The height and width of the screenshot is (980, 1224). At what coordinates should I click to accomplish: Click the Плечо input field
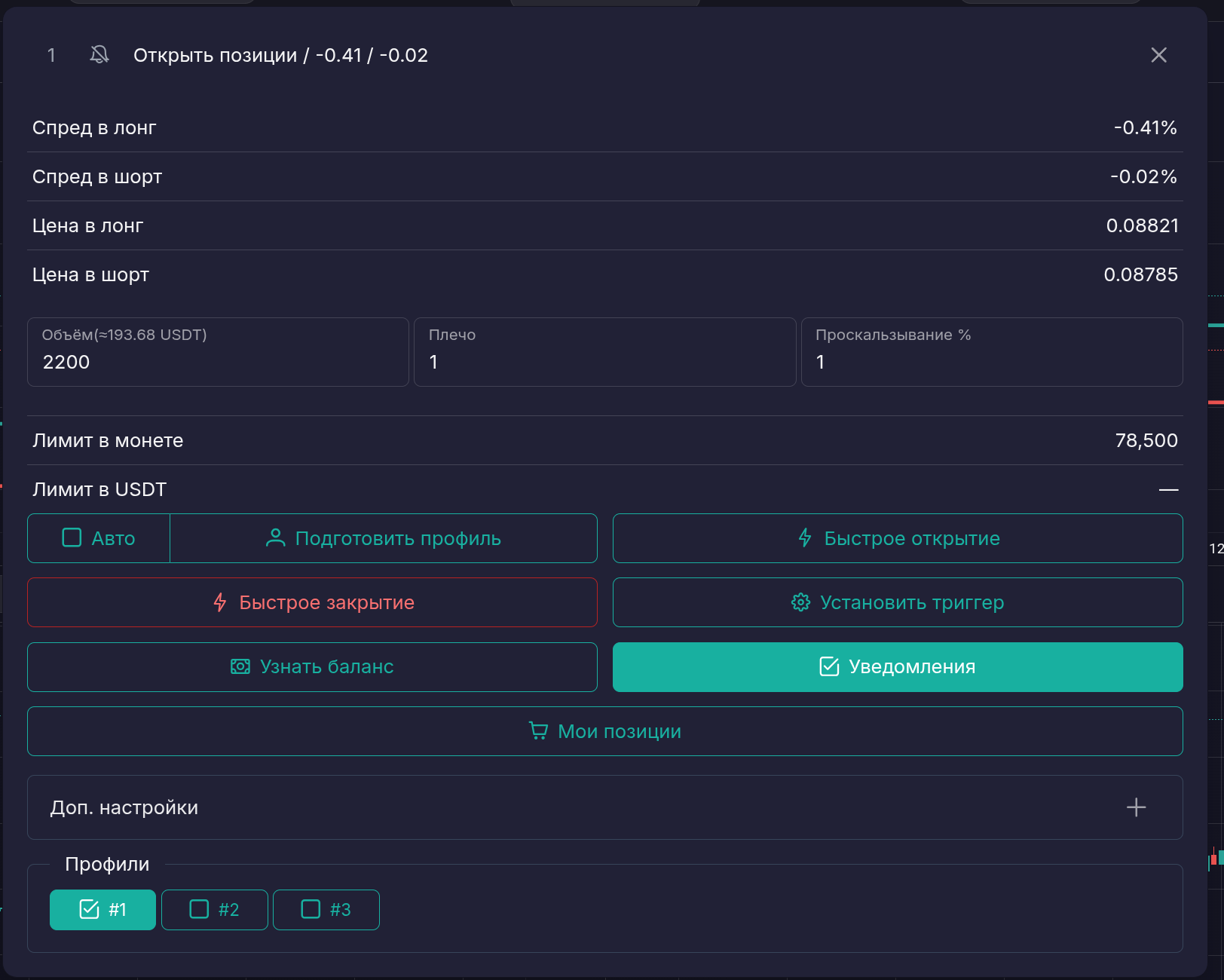(x=604, y=352)
